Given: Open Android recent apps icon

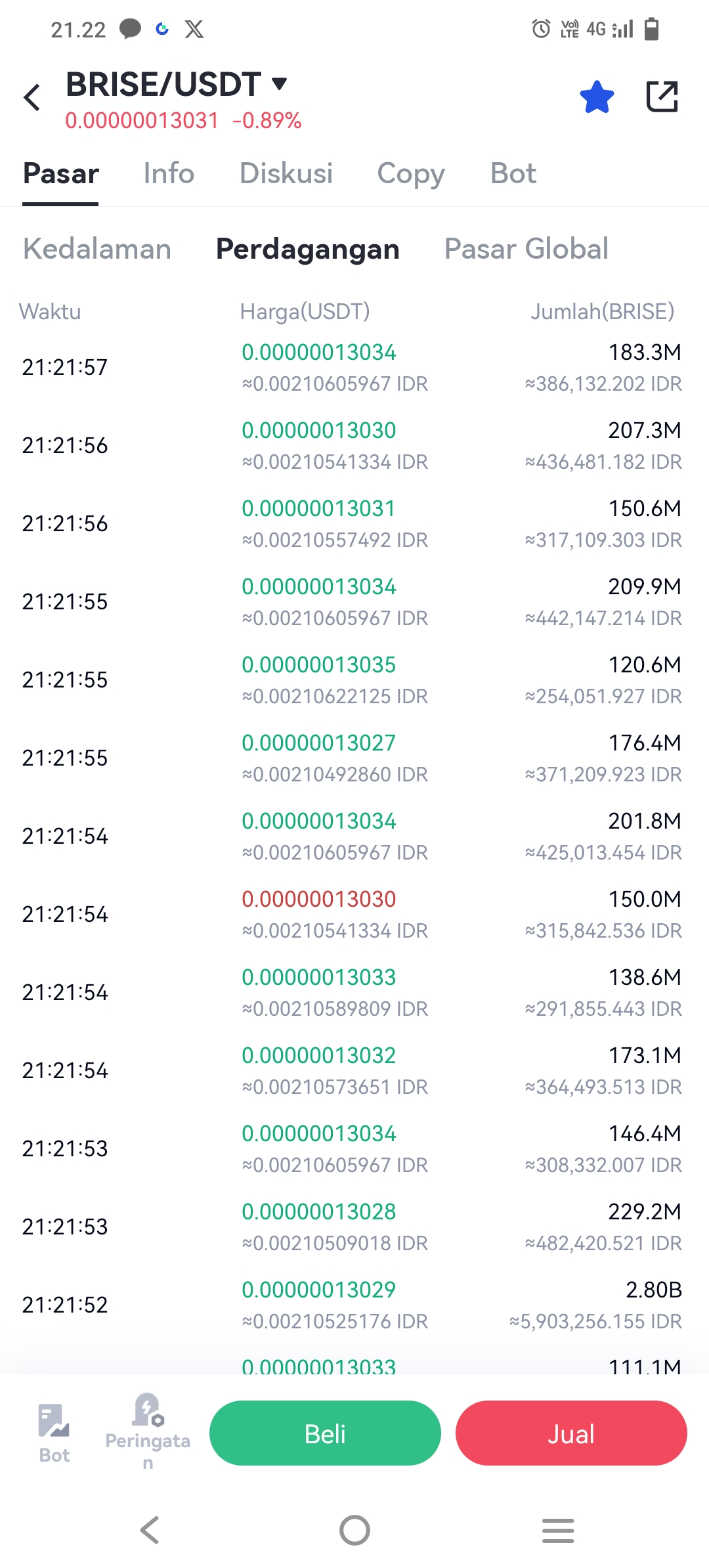Looking at the screenshot, I should pos(558,1530).
